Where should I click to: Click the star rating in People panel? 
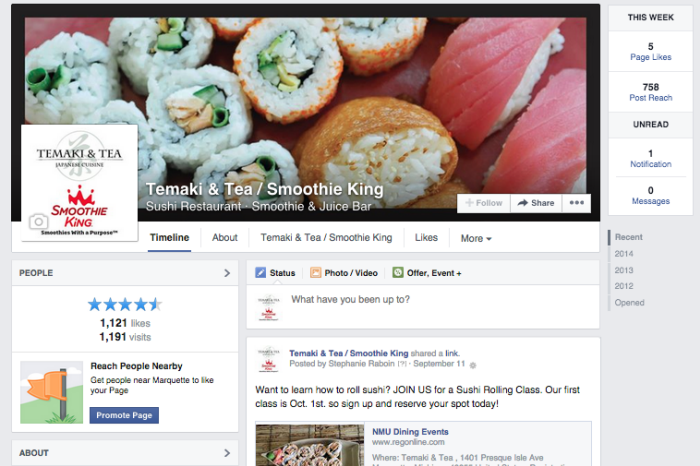coord(125,304)
